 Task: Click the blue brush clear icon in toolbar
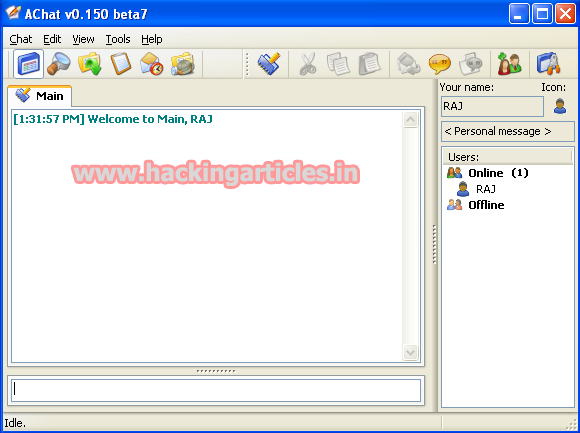click(x=269, y=64)
